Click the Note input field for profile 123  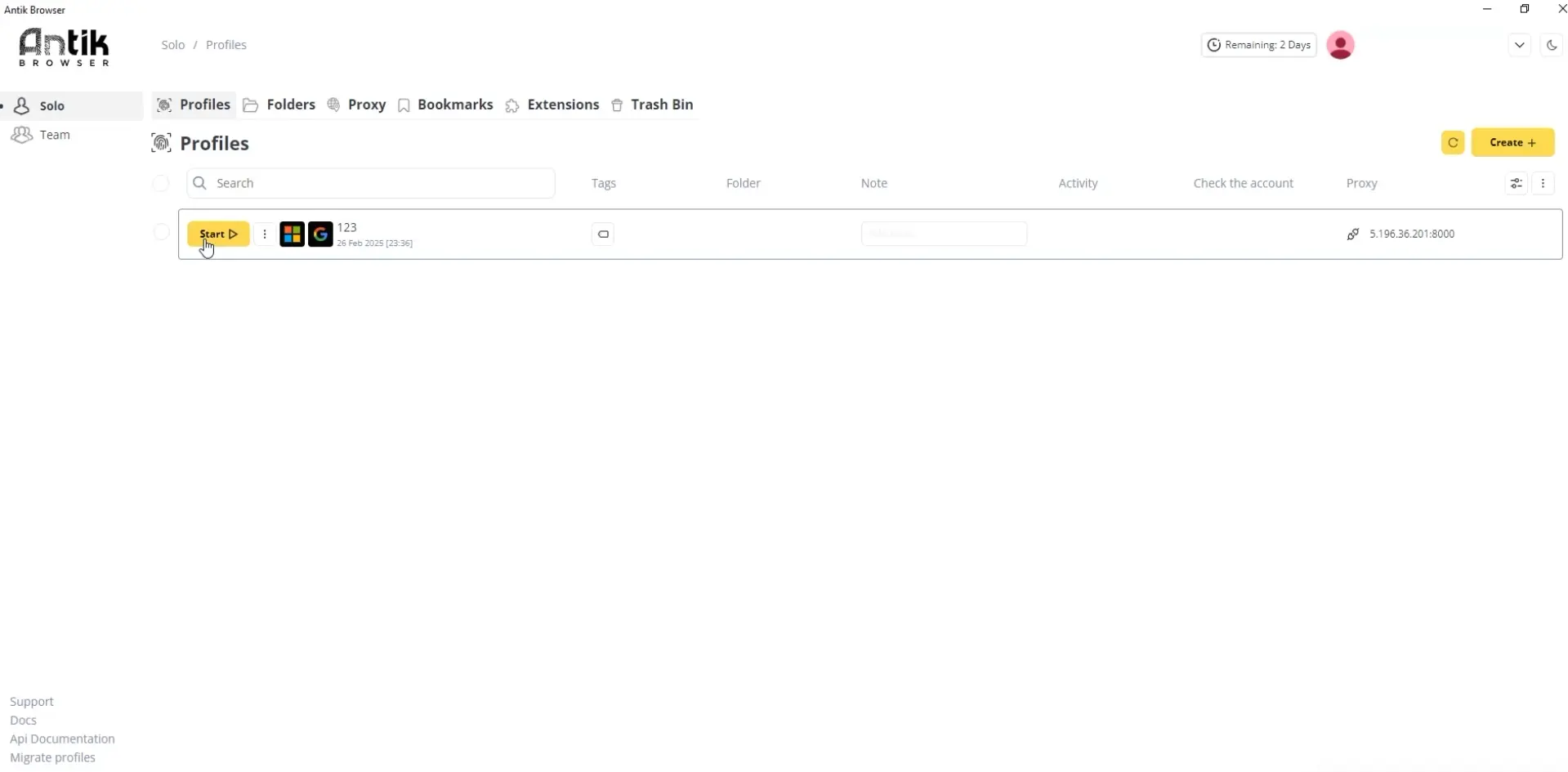tap(944, 234)
